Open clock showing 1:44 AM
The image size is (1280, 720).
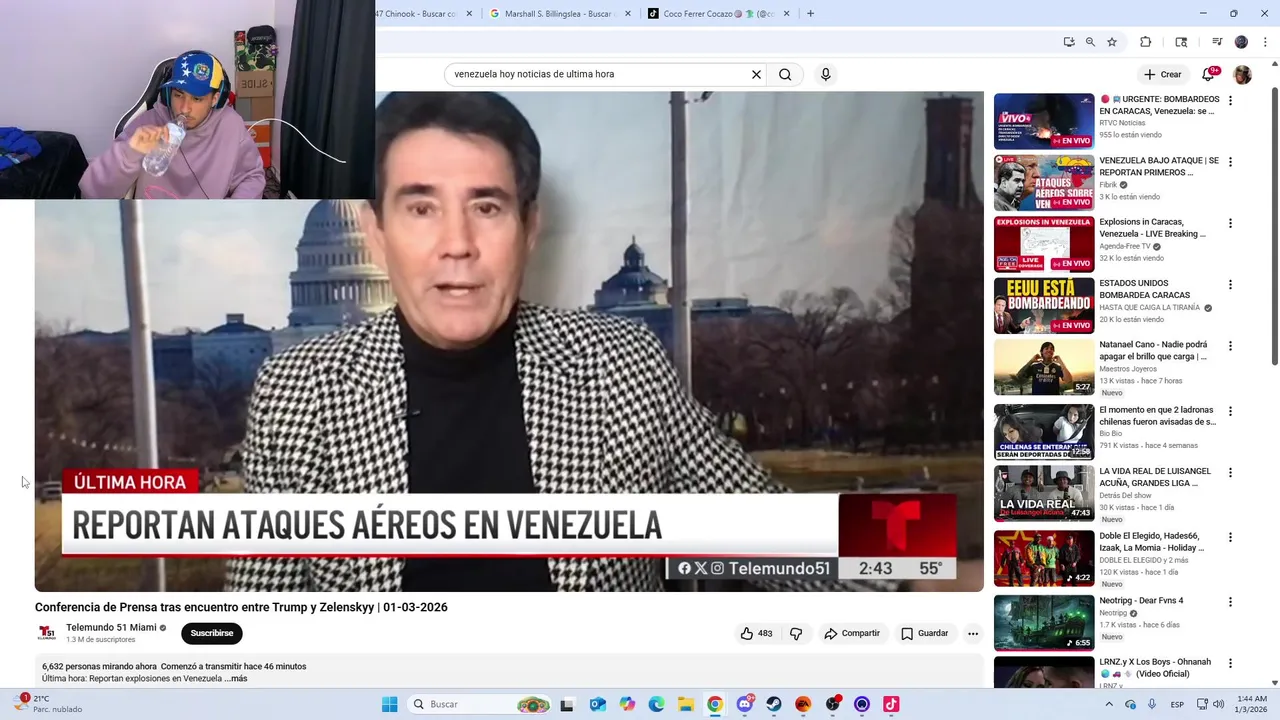1252,704
